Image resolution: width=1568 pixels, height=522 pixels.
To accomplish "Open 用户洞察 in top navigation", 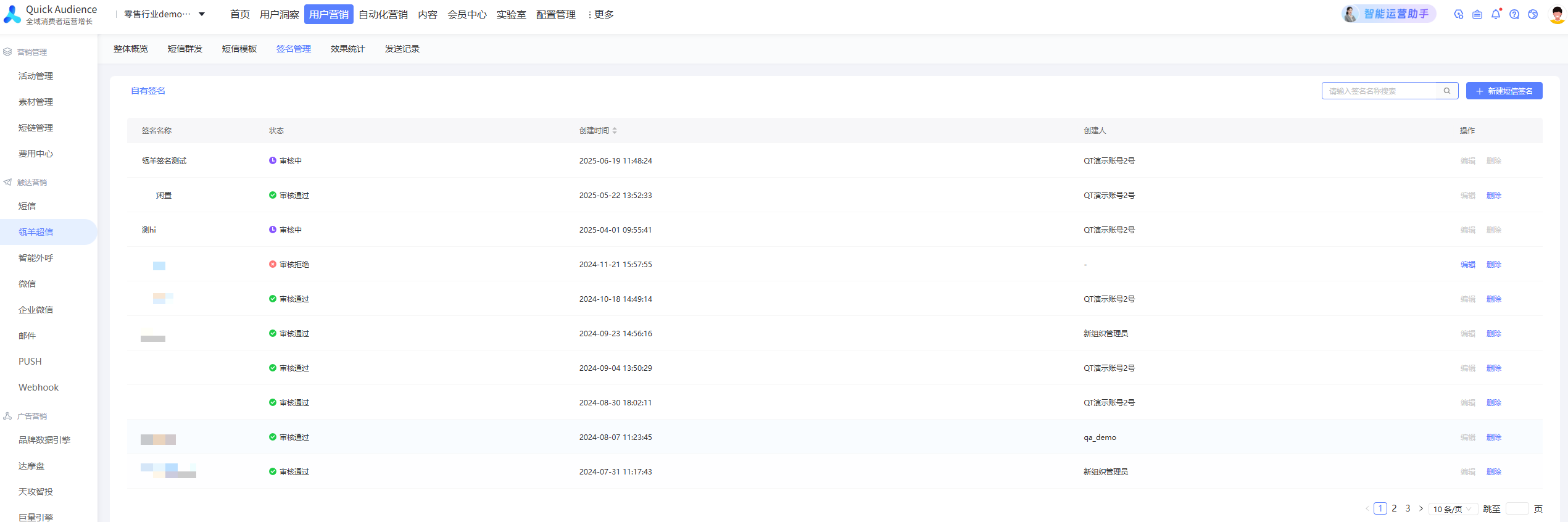I will click(280, 14).
